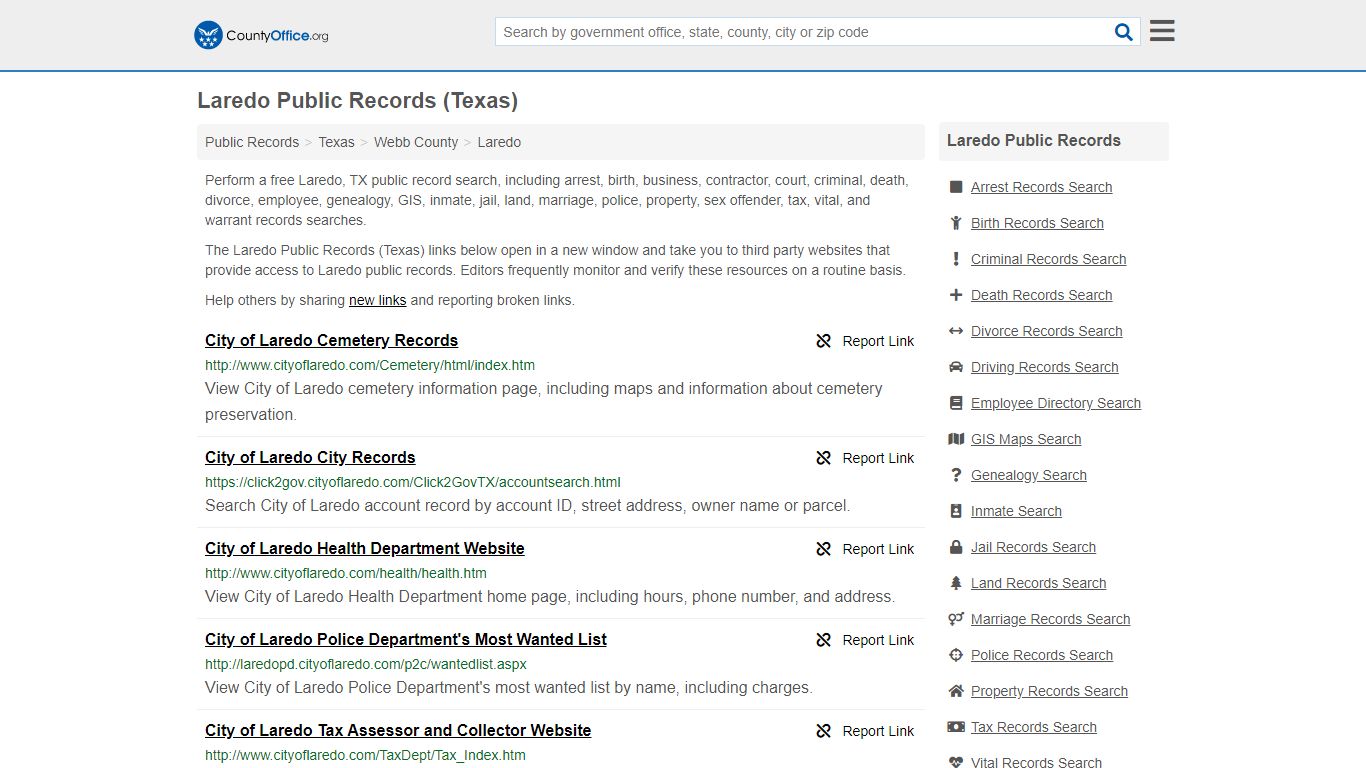Screen dimensions: 1366x768
Task: Open Tax Records Search
Action: [1033, 727]
